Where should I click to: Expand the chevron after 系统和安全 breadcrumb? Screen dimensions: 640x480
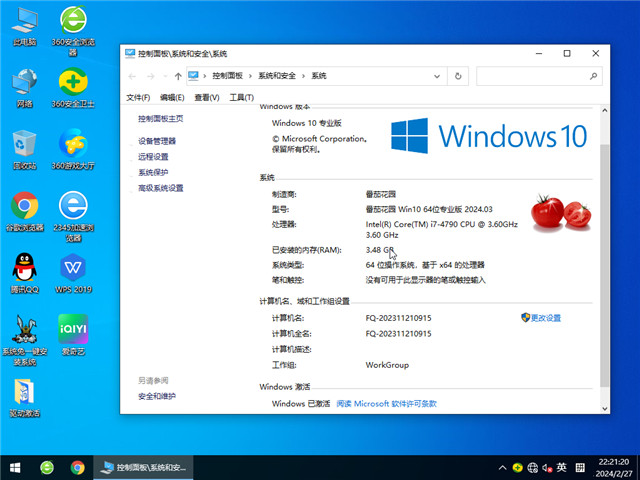point(303,76)
